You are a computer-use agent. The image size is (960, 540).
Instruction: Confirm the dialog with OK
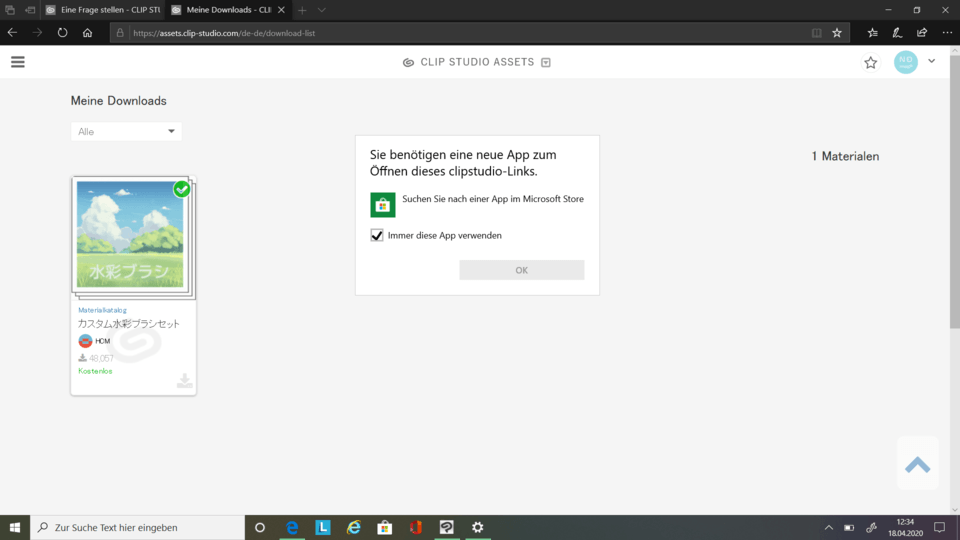[x=522, y=270]
